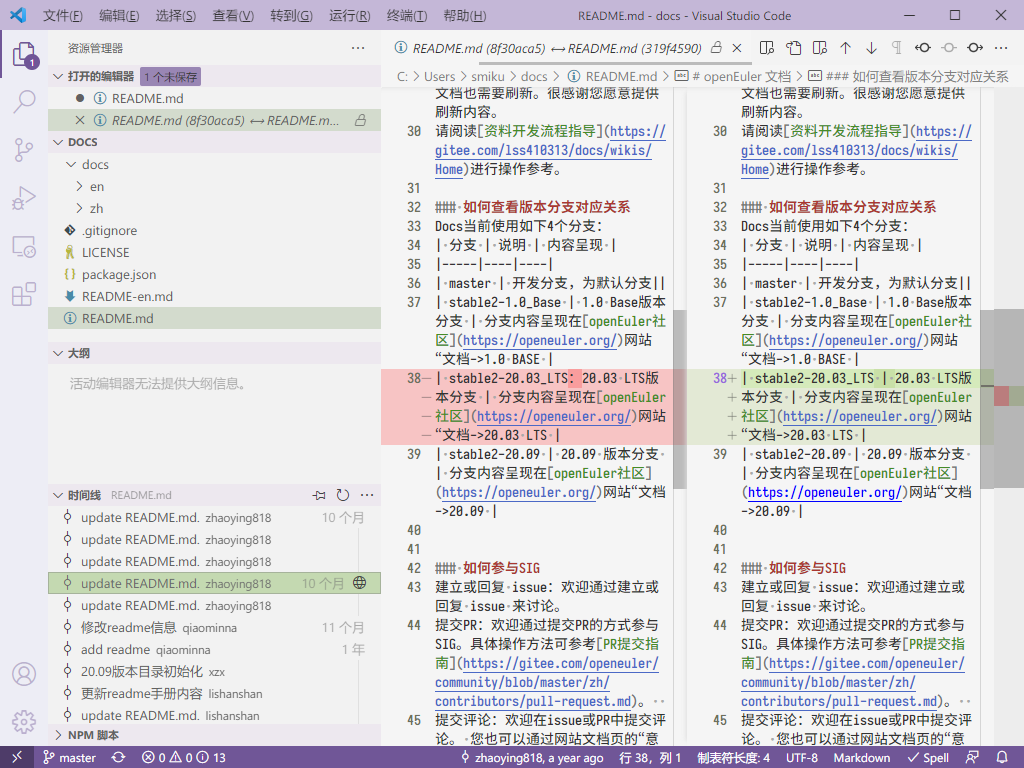Open the Run and Debug view
Screen dimensions: 1024x768
tap(24, 198)
